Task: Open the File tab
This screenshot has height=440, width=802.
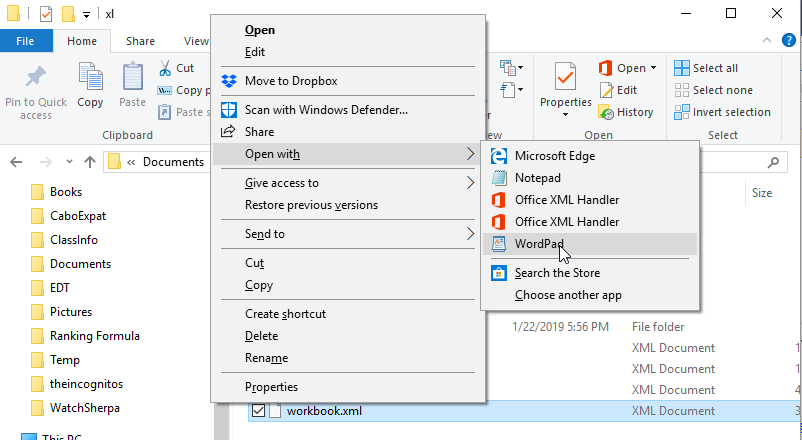Action: pyautogui.click(x=27, y=41)
